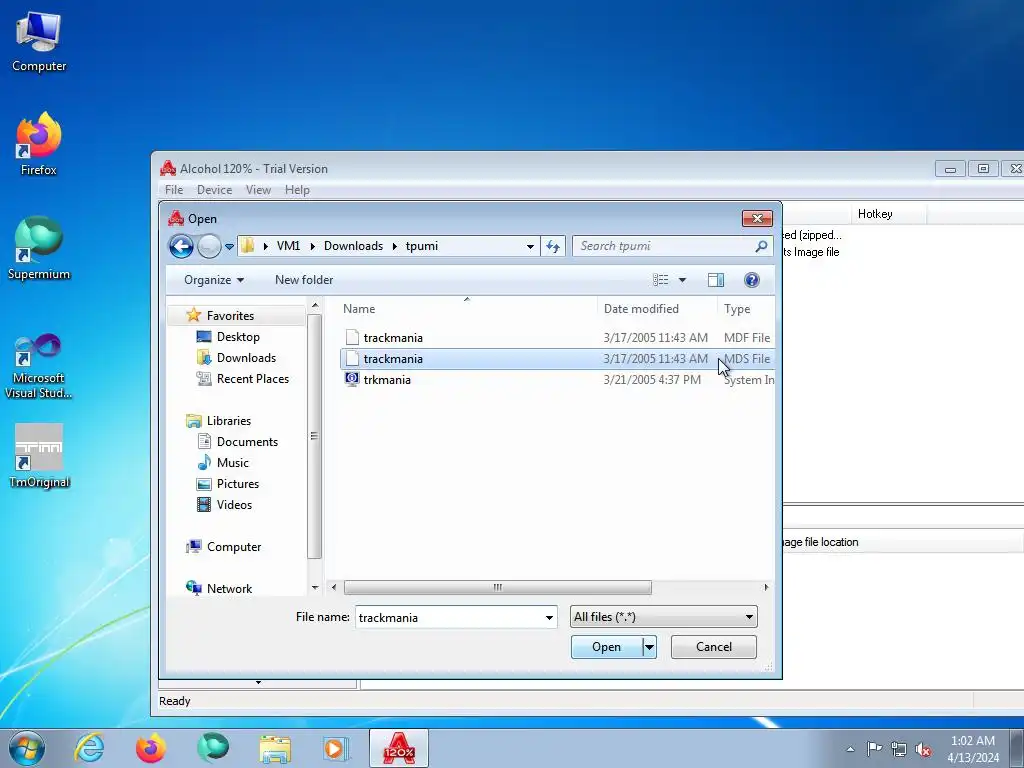The width and height of the screenshot is (1024, 768).
Task: Click the Open button split arrow
Action: (x=649, y=647)
